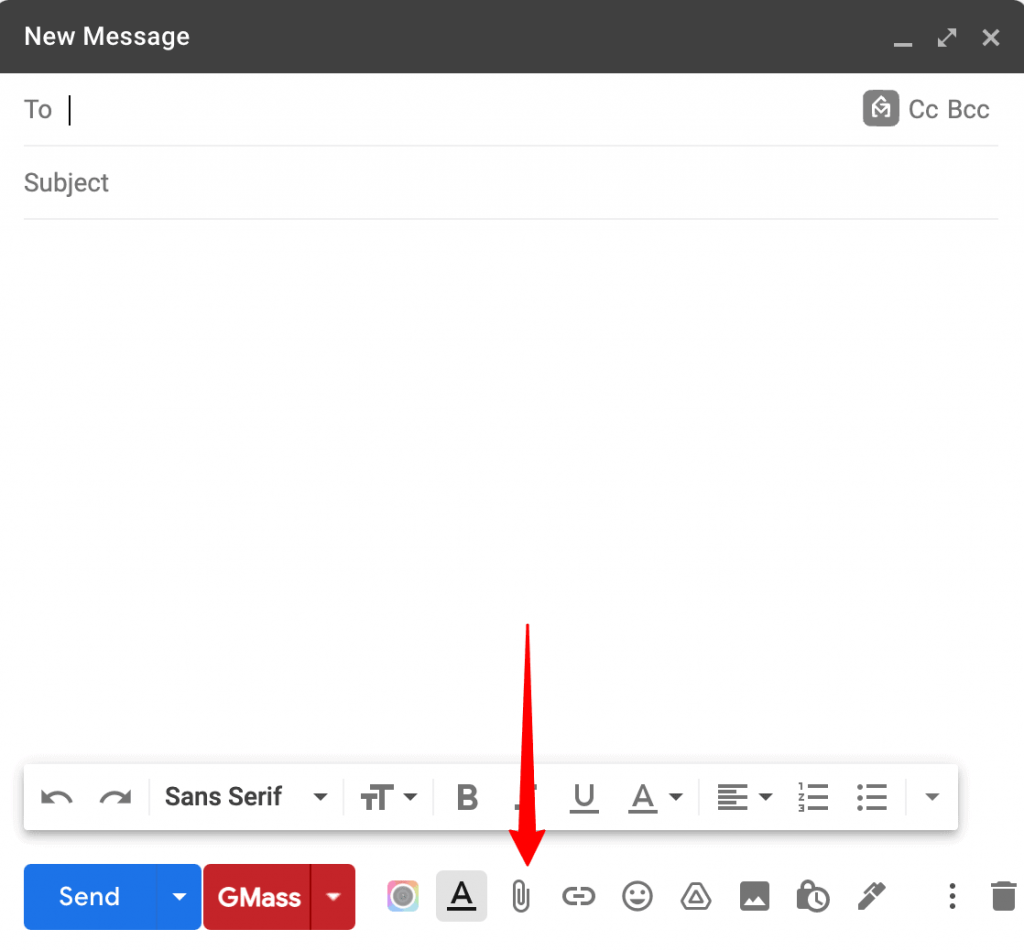The image size is (1024, 951).
Task: Insert a photo into the email
Action: coord(754,896)
